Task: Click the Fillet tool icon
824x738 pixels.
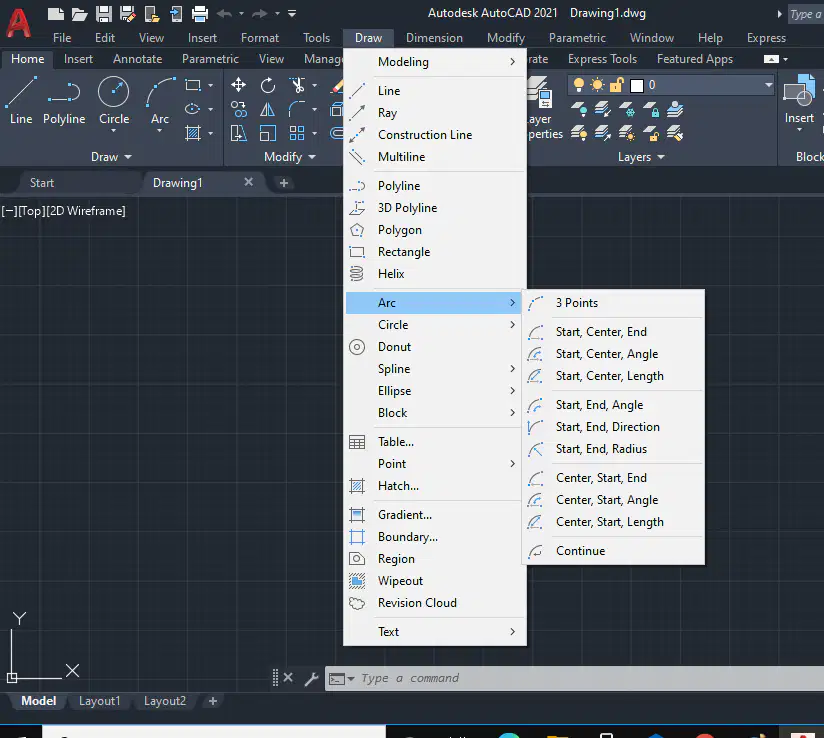Action: pyautogui.click(x=297, y=109)
